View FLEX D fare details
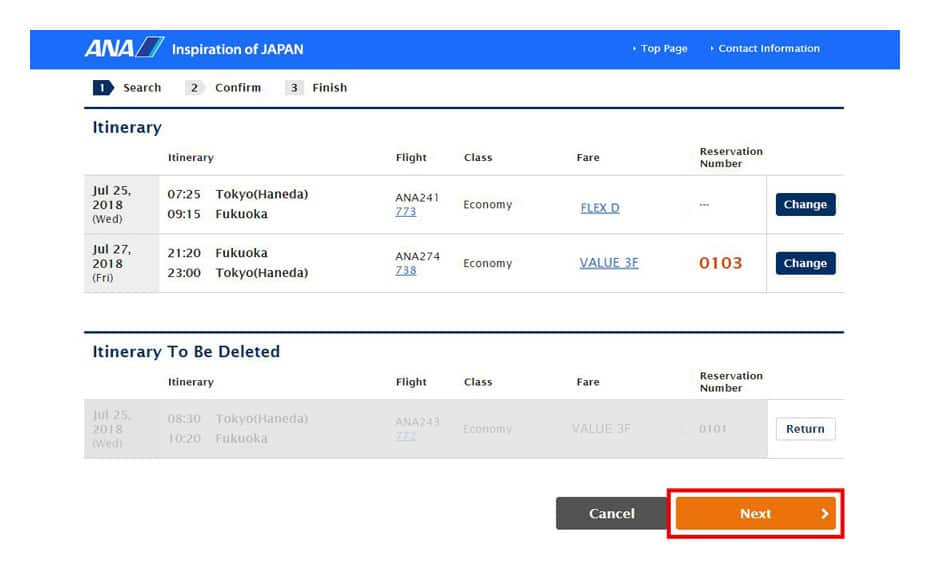The width and height of the screenshot is (930, 575). [x=600, y=208]
